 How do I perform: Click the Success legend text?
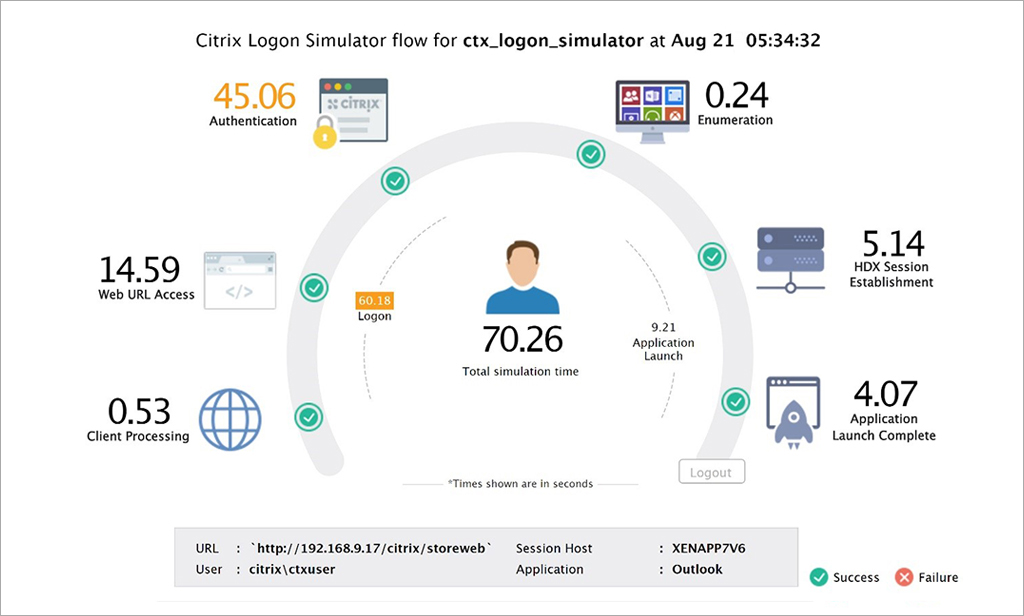[x=856, y=577]
